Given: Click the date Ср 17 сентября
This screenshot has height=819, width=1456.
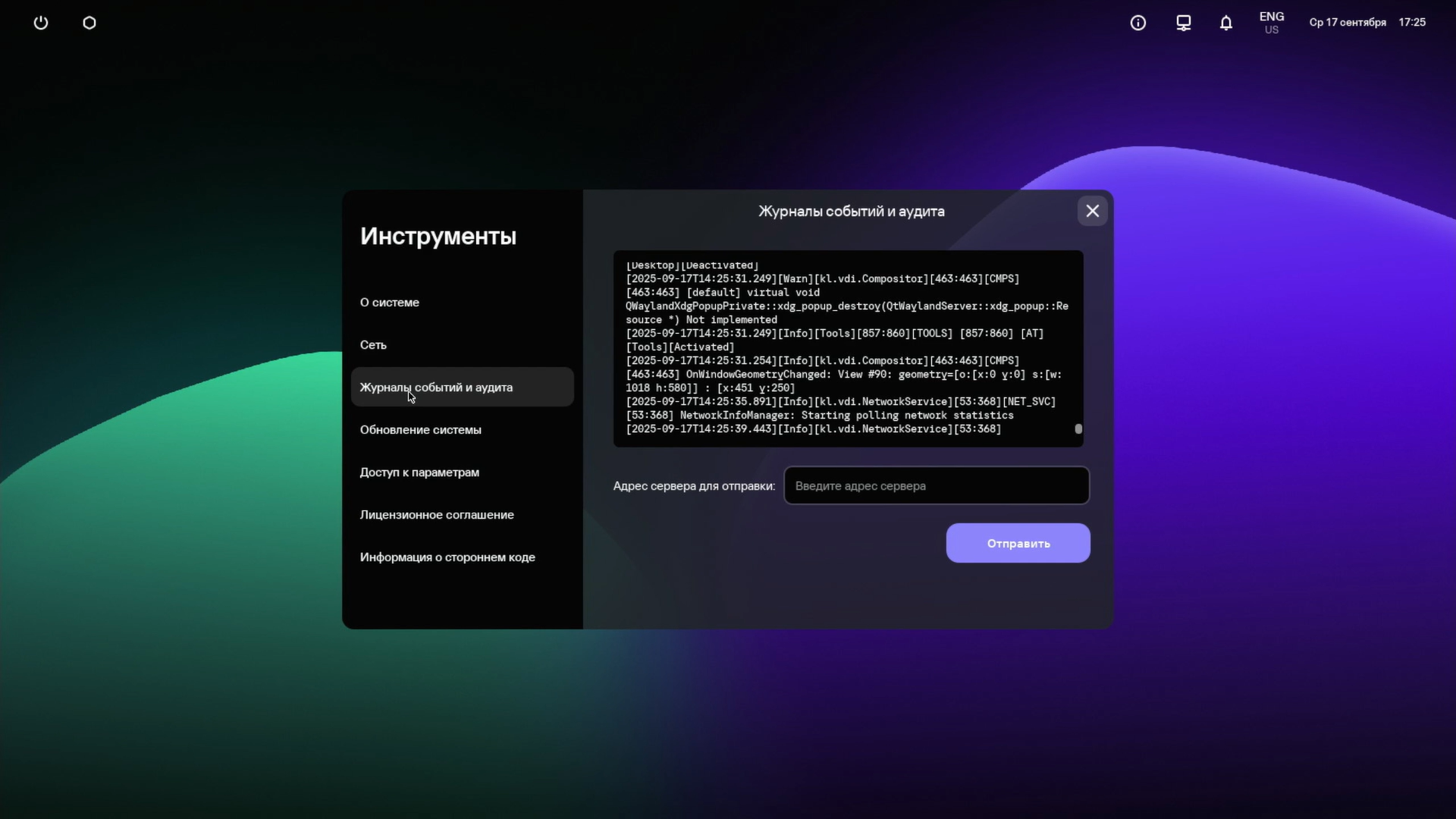Looking at the screenshot, I should [x=1348, y=23].
